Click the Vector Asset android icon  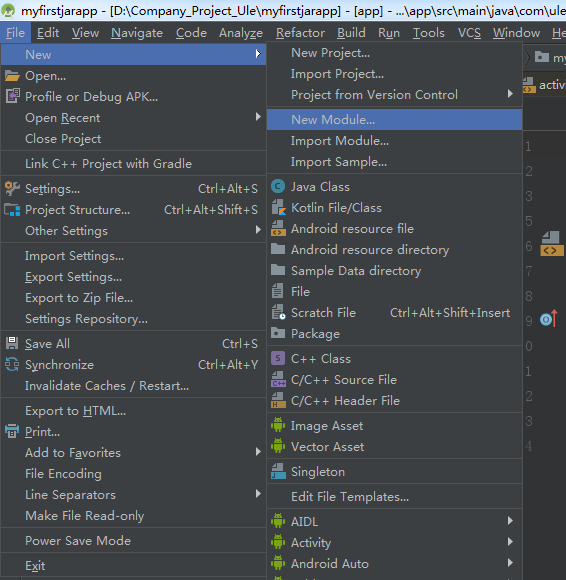278,446
